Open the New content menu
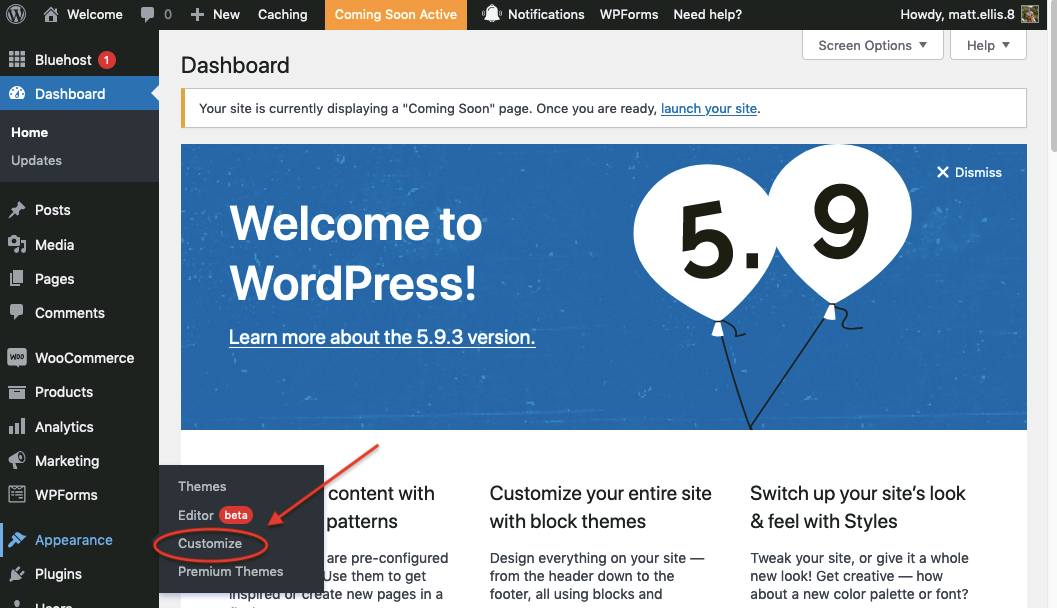Screen dimensions: 1057x608 215,14
